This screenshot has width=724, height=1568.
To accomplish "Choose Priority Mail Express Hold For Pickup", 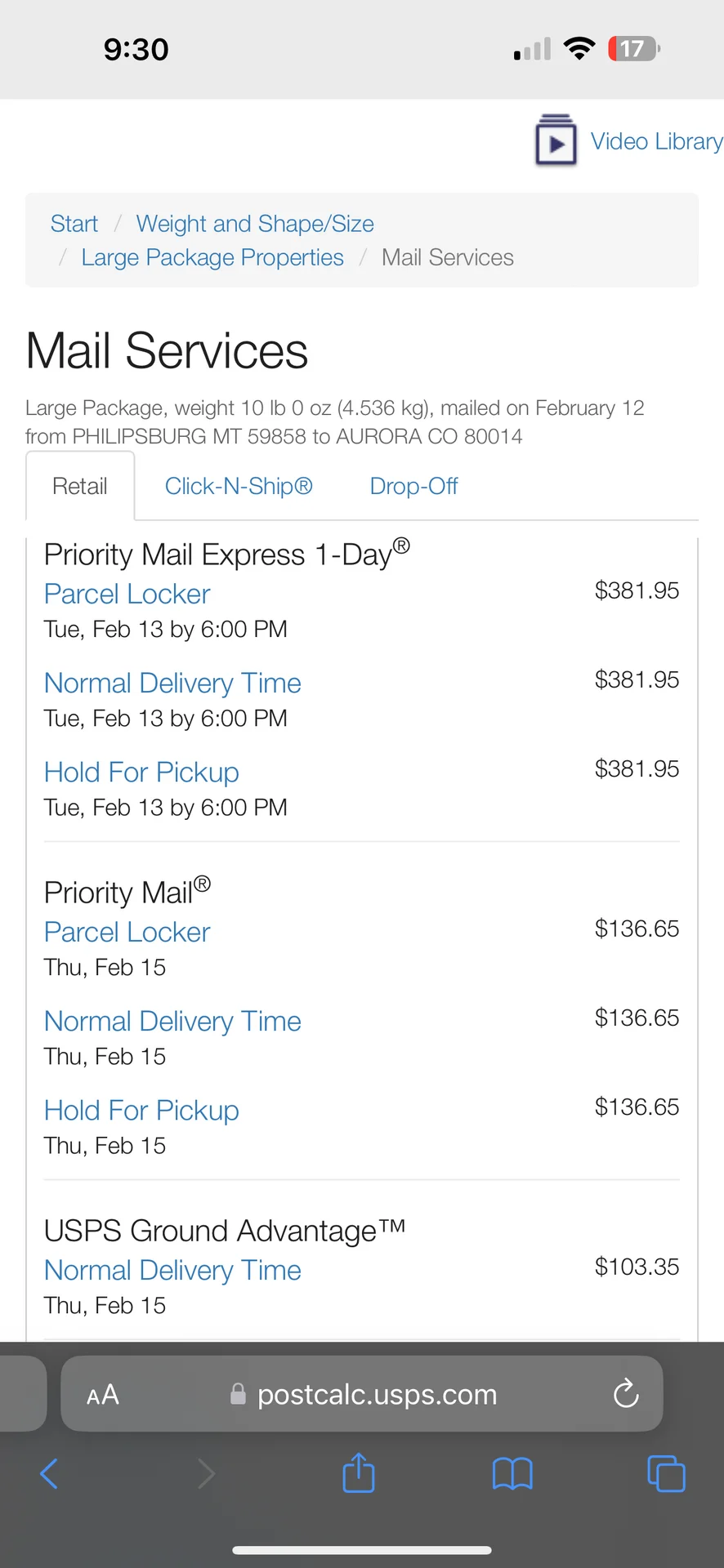I will point(141,772).
